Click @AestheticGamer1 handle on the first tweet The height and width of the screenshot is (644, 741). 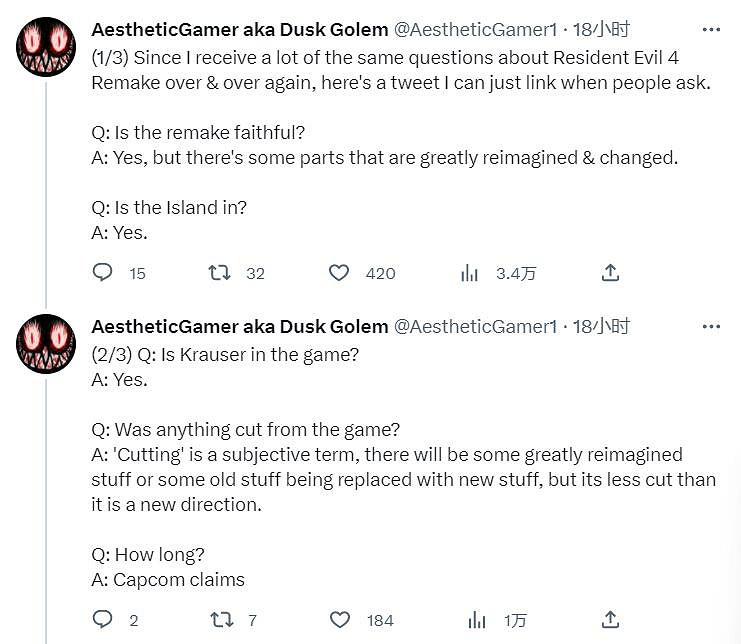click(x=475, y=31)
